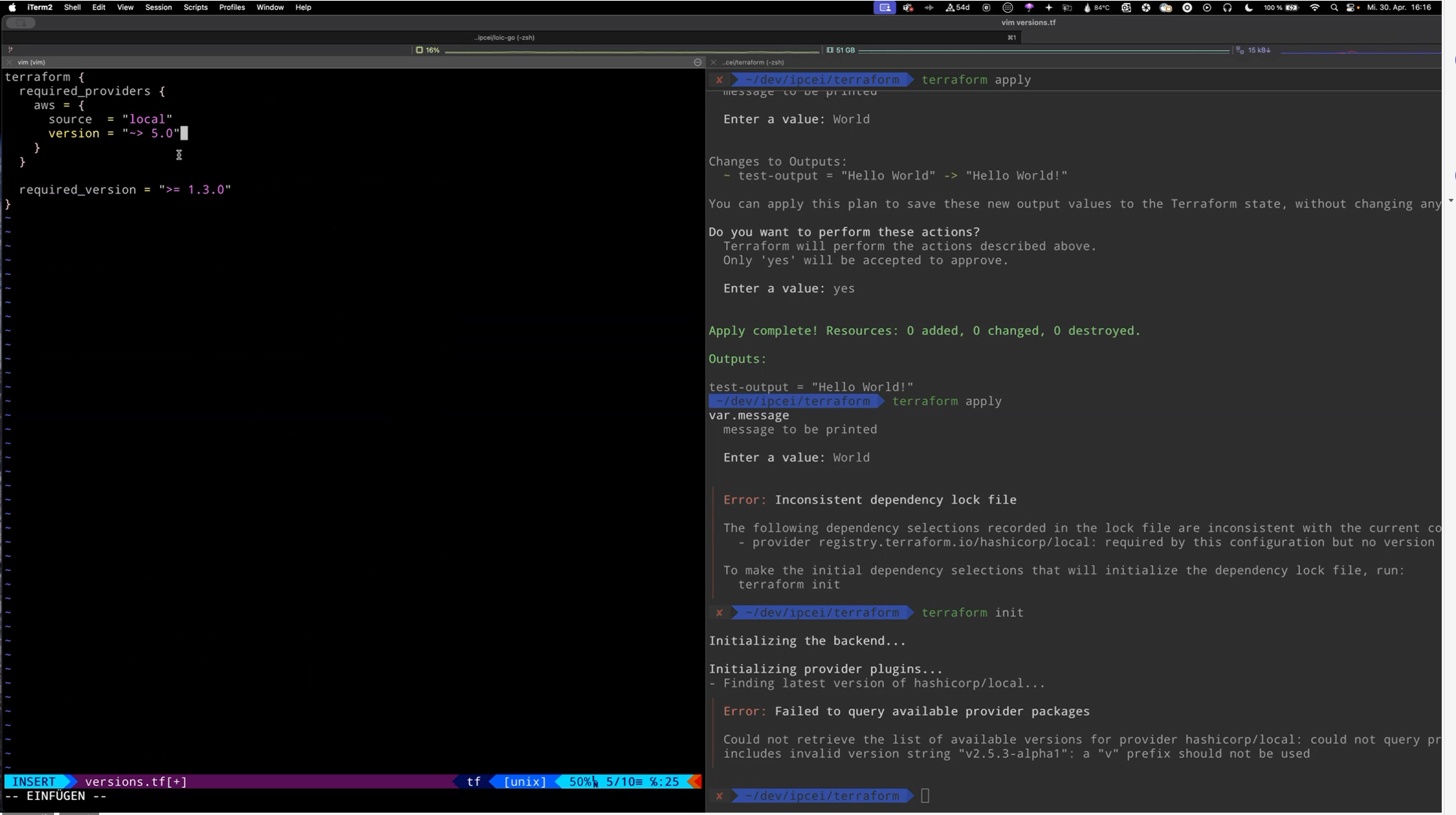Click the filled circle record menu bar icon
This screenshot has height=815, width=1456.
coord(1187,8)
